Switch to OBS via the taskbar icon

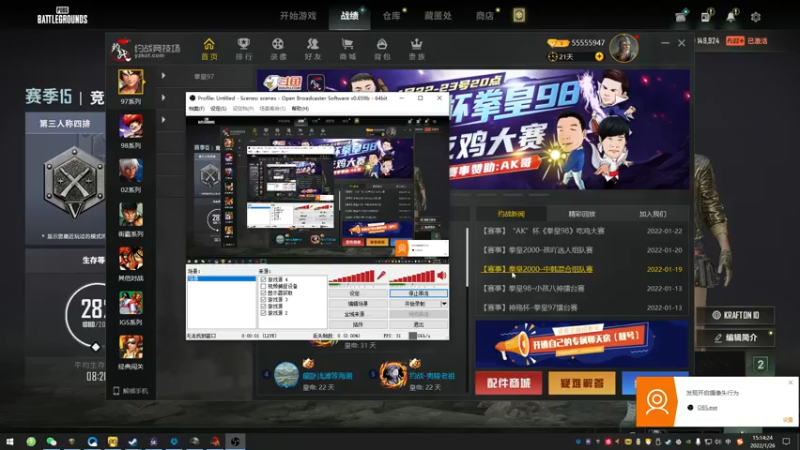235,441
